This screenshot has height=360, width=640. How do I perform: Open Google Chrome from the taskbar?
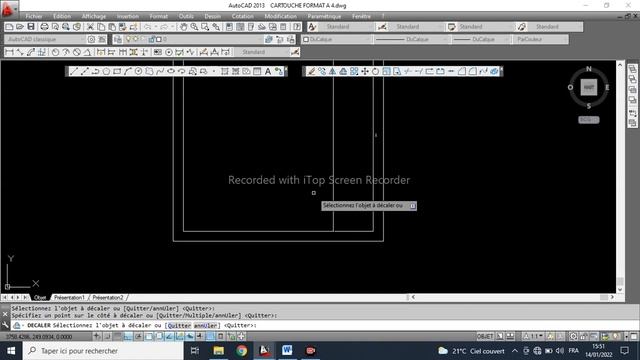(241, 351)
